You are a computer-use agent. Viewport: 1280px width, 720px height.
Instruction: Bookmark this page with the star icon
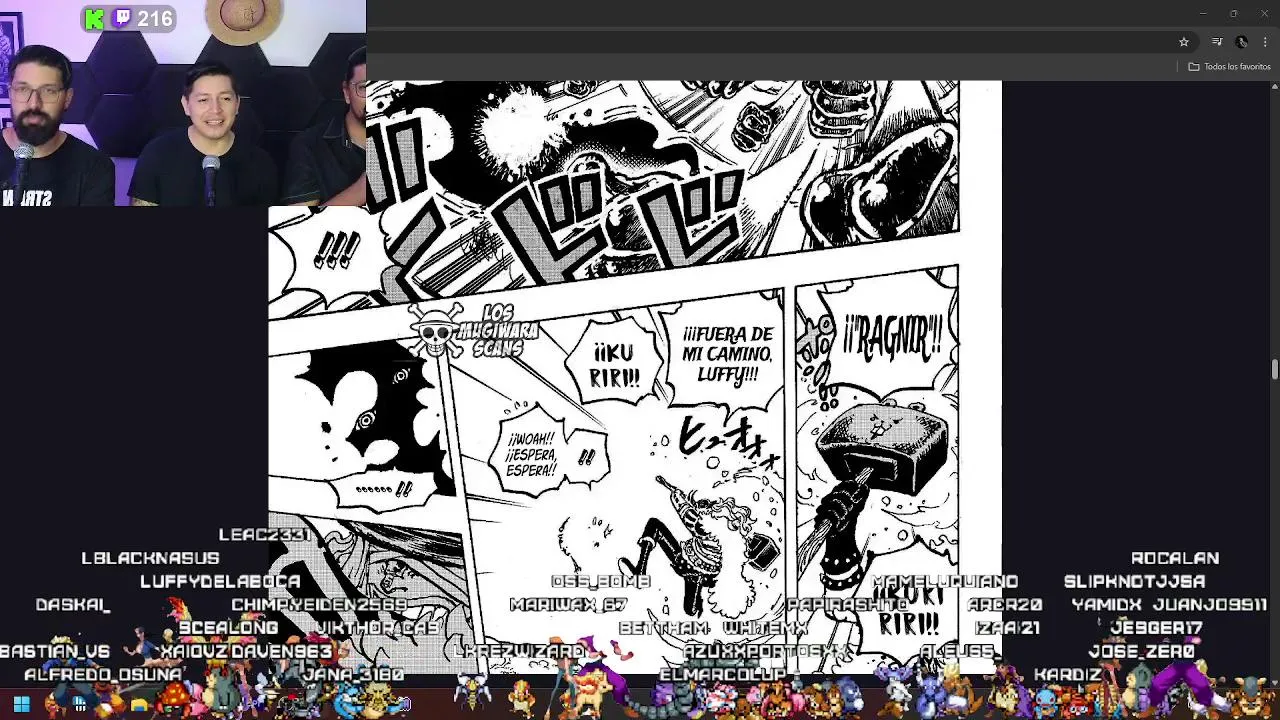tap(1184, 42)
